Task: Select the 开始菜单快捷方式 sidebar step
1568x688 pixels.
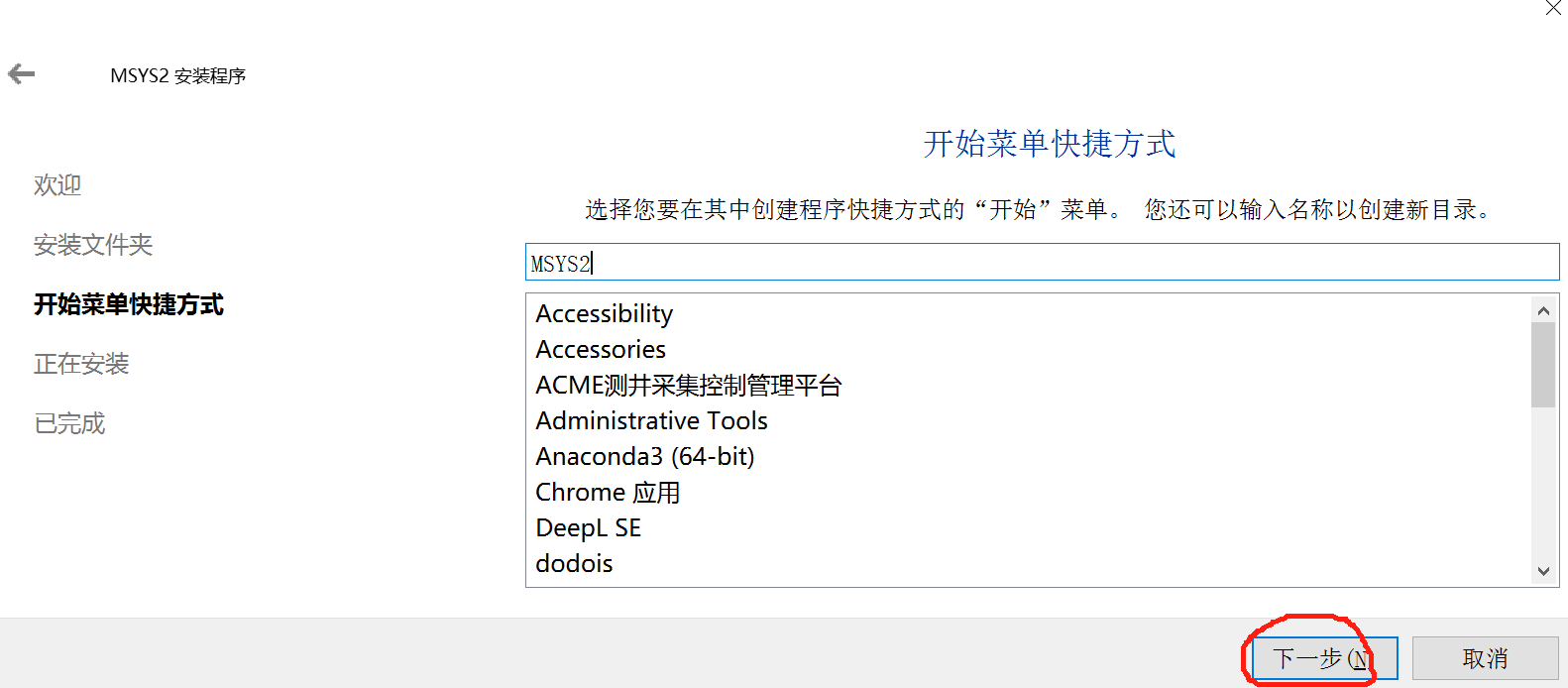Action: (x=129, y=304)
